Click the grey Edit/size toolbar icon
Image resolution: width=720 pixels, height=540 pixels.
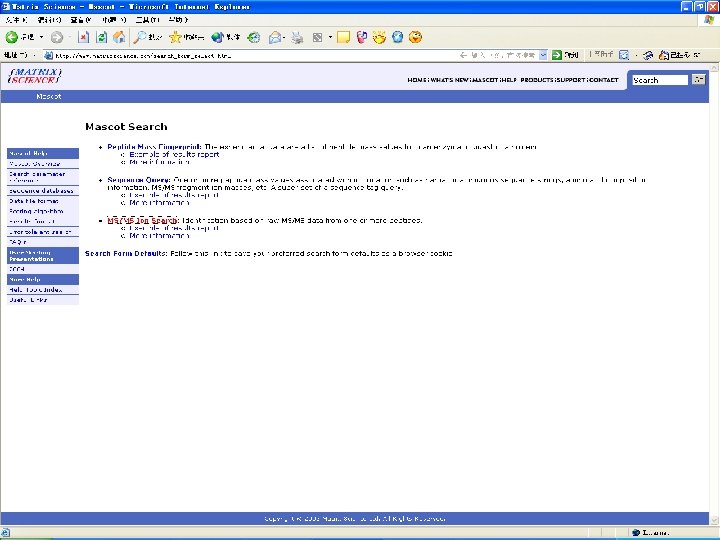pos(317,37)
